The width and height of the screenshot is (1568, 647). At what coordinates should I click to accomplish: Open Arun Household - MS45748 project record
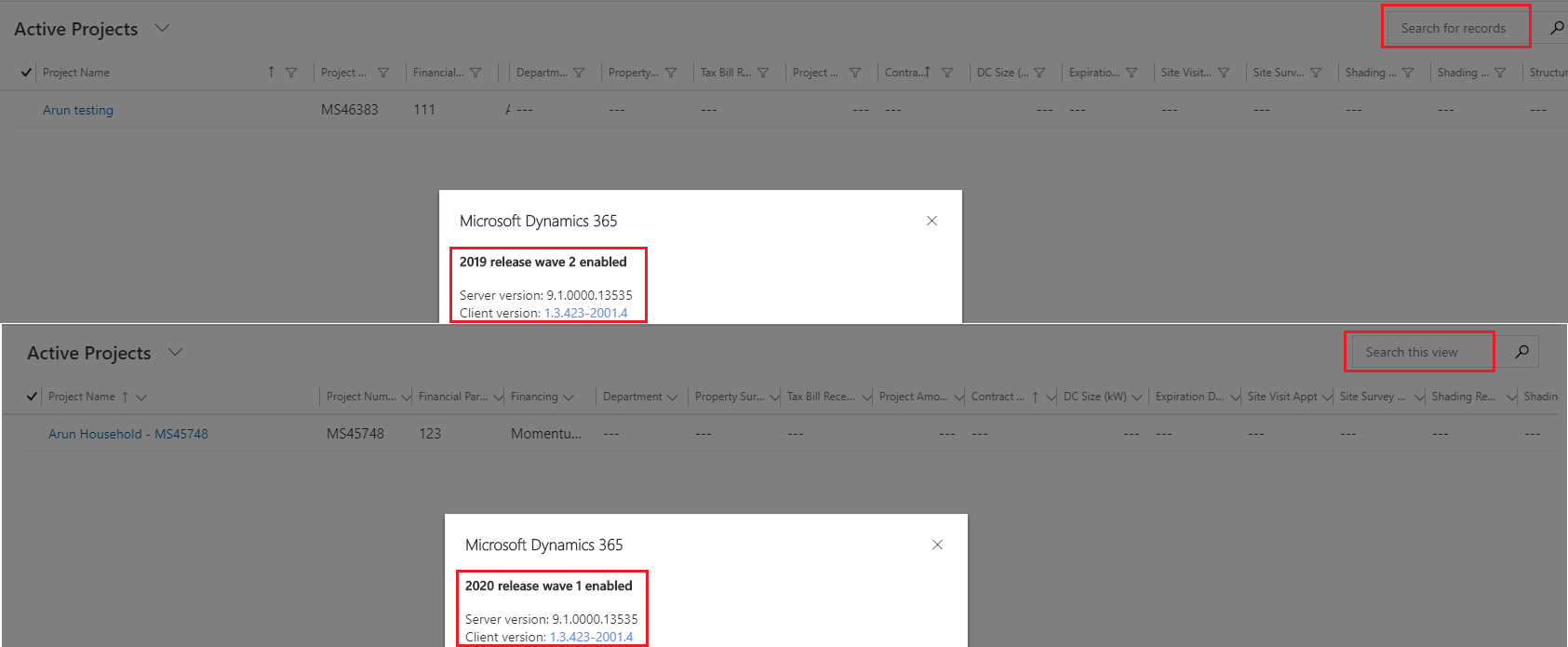pyautogui.click(x=128, y=434)
